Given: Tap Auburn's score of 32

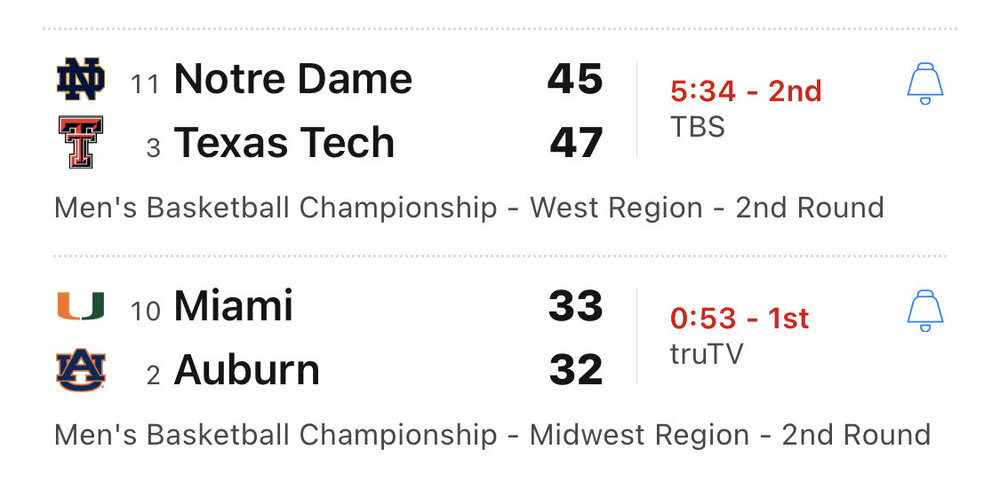Looking at the screenshot, I should pyautogui.click(x=575, y=371).
